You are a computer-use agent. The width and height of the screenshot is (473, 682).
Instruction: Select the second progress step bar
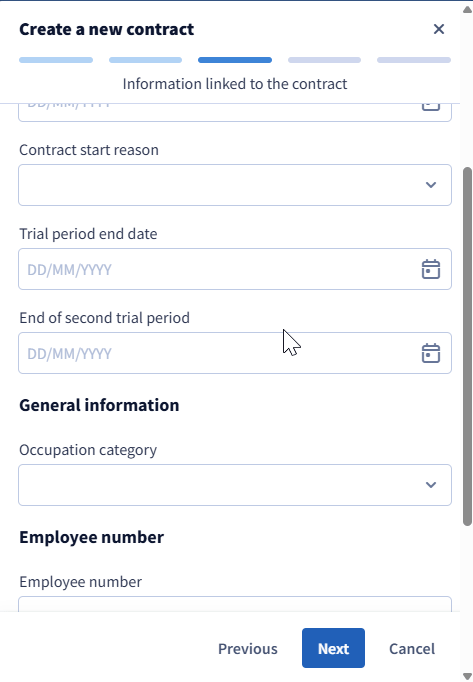pyautogui.click(x=145, y=60)
